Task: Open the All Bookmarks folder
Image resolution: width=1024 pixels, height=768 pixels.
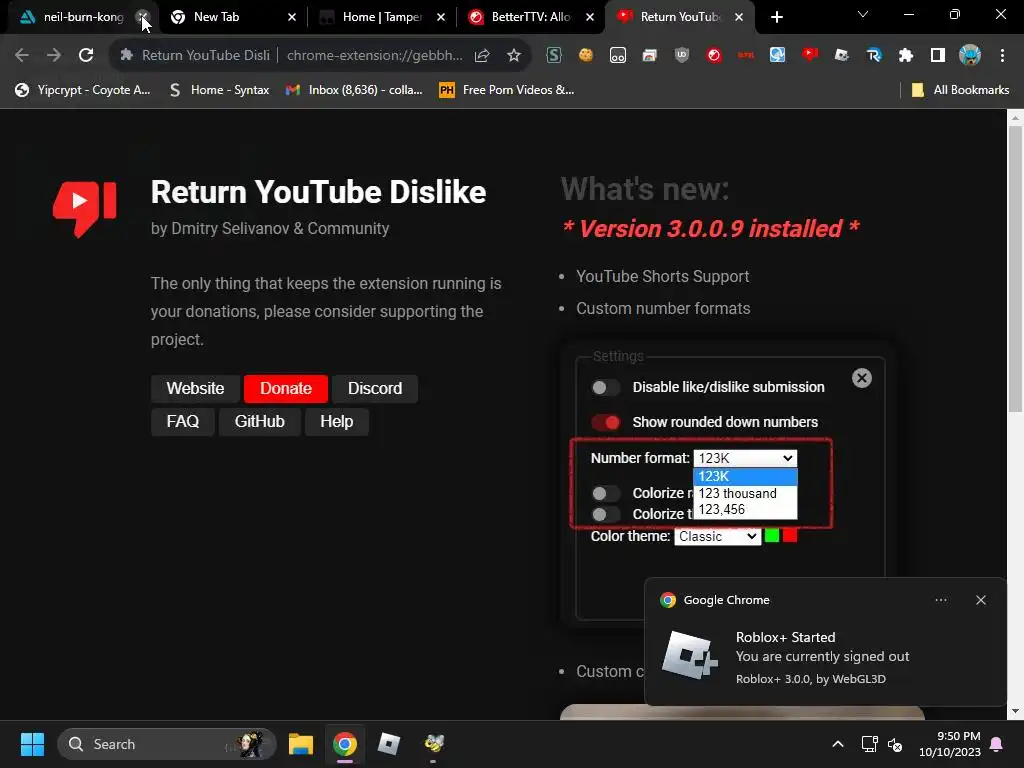Action: (x=961, y=90)
